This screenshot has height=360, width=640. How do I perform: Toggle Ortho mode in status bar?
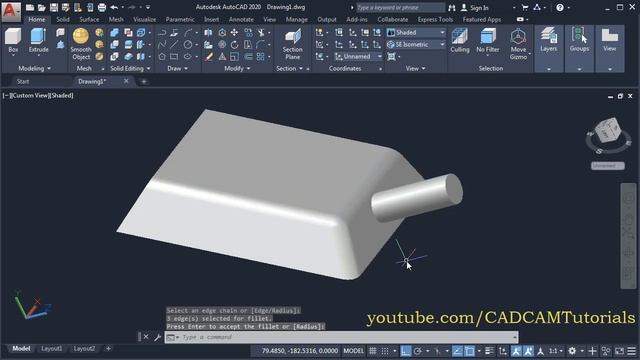coord(405,351)
